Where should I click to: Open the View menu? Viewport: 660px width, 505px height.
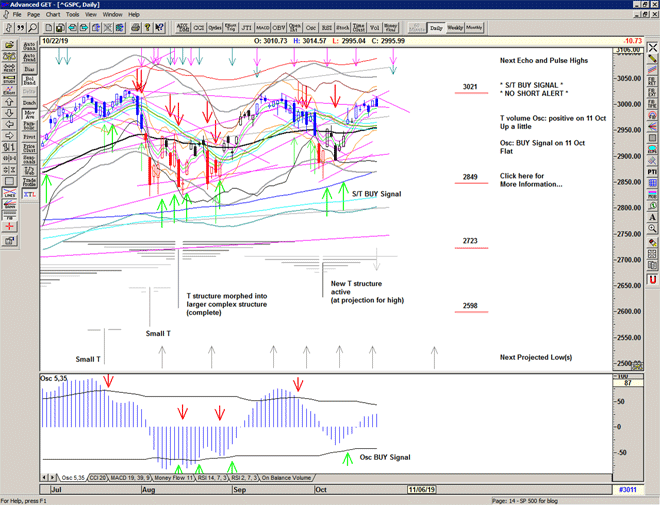coord(91,14)
